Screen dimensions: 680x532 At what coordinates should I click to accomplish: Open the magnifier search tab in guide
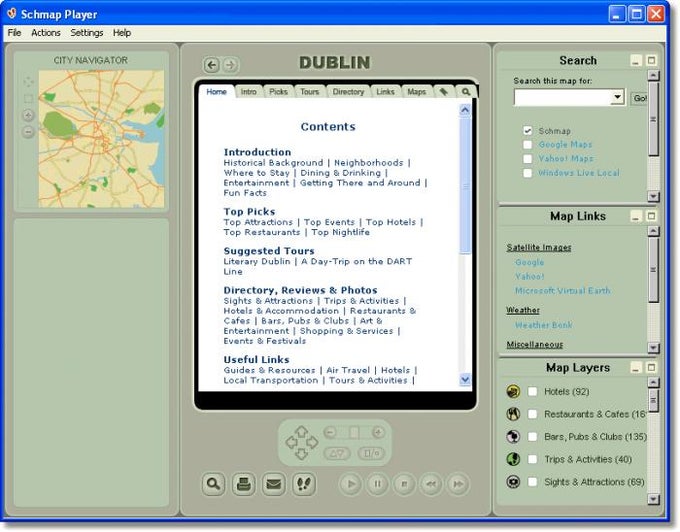click(466, 91)
